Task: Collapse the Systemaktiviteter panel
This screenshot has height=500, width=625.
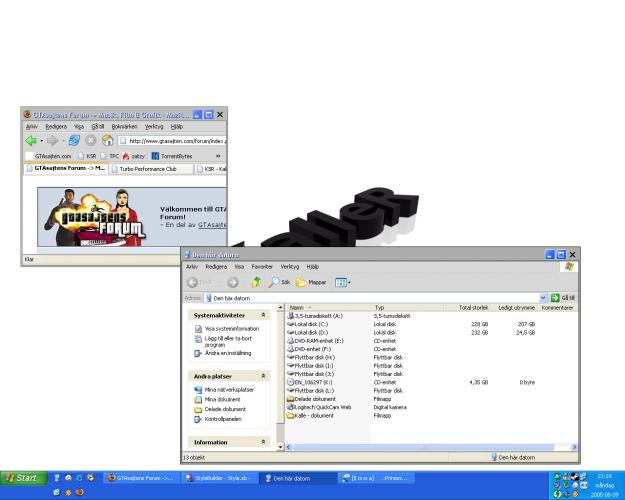Action: point(263,314)
